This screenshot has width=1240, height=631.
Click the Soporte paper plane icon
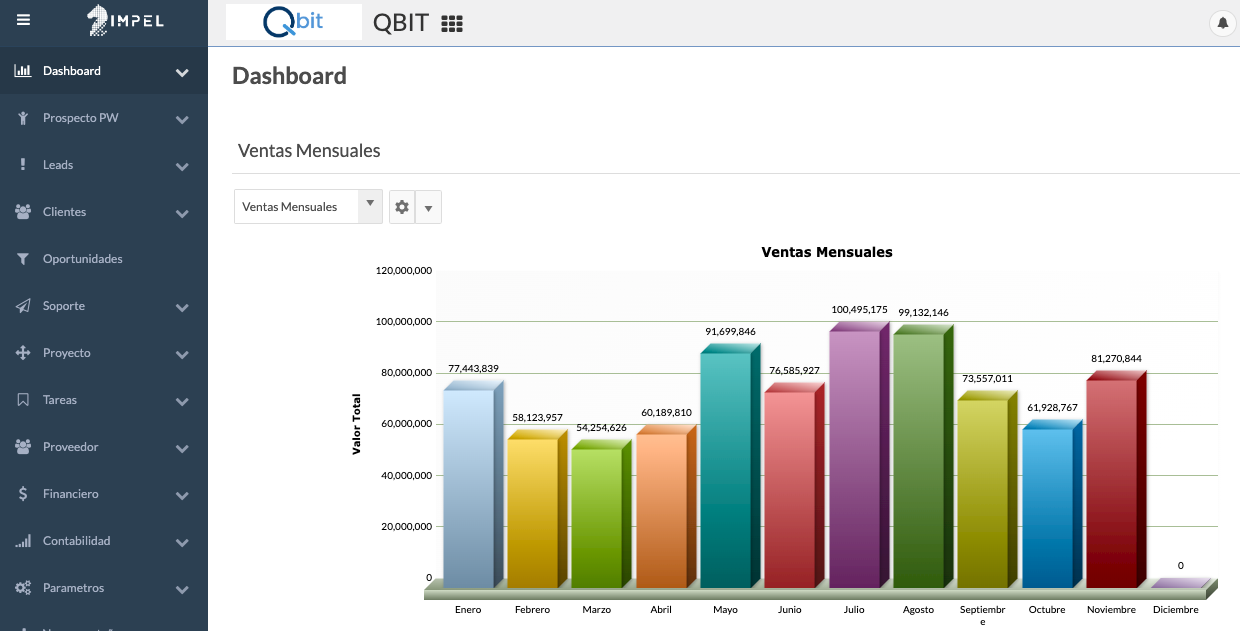[x=23, y=306]
